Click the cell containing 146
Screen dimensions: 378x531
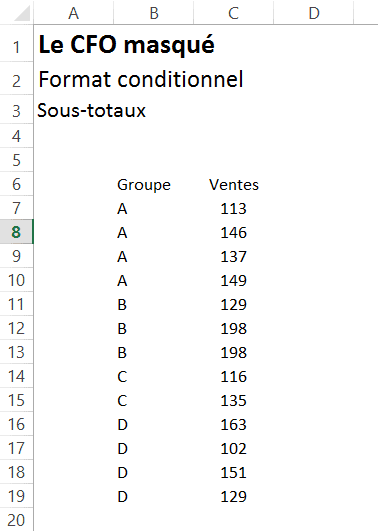click(x=233, y=232)
